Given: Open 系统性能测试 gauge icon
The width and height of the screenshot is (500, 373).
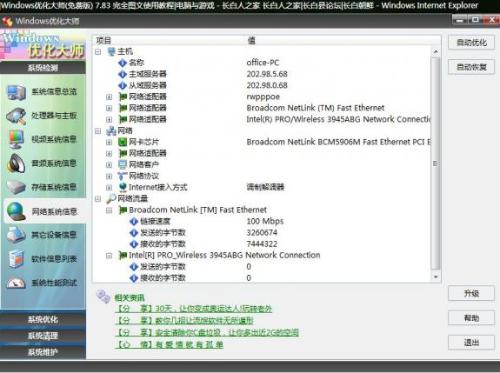Looking at the screenshot, I should pyautogui.click(x=16, y=283).
